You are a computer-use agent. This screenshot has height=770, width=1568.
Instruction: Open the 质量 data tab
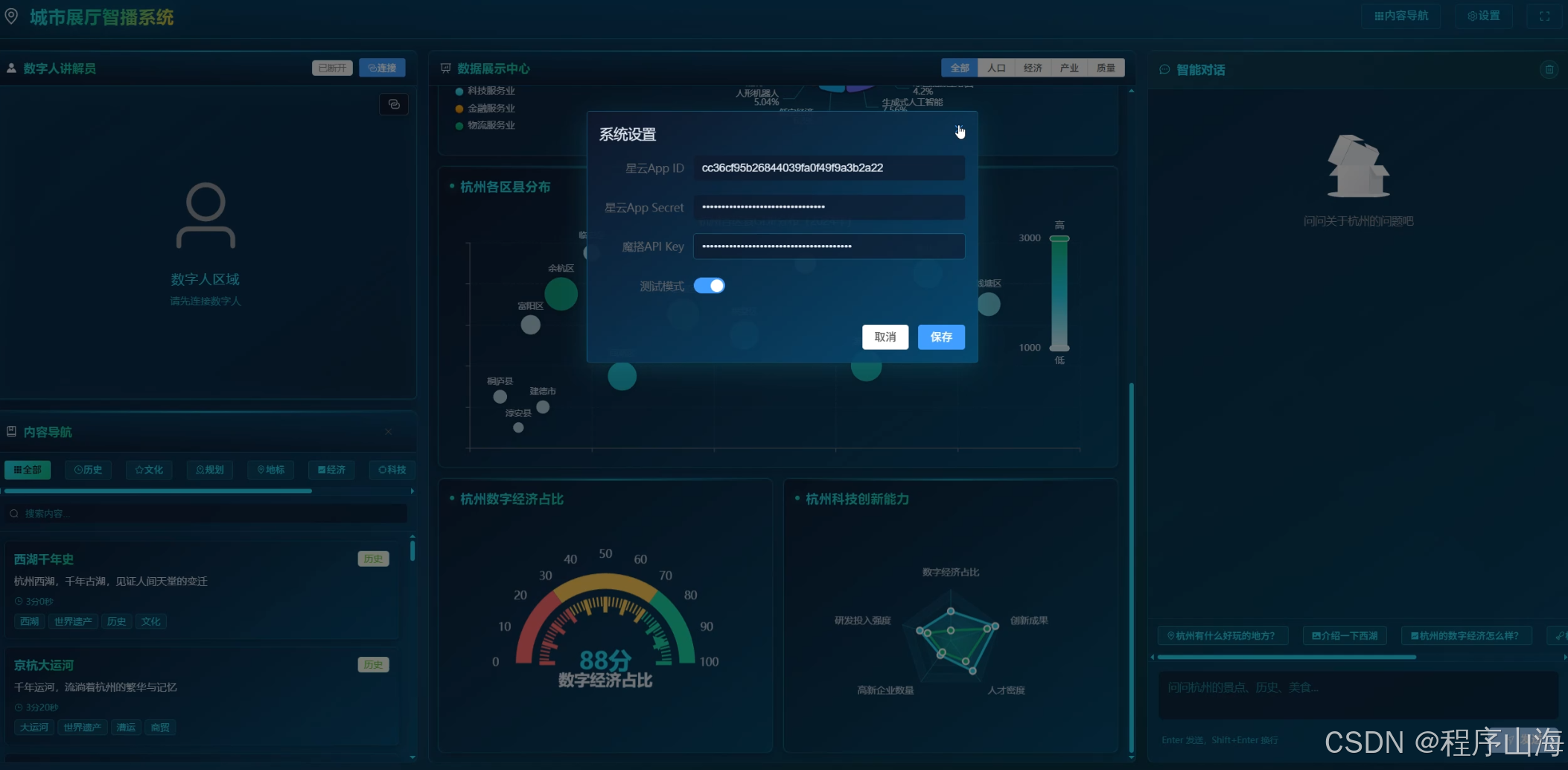click(x=1106, y=68)
